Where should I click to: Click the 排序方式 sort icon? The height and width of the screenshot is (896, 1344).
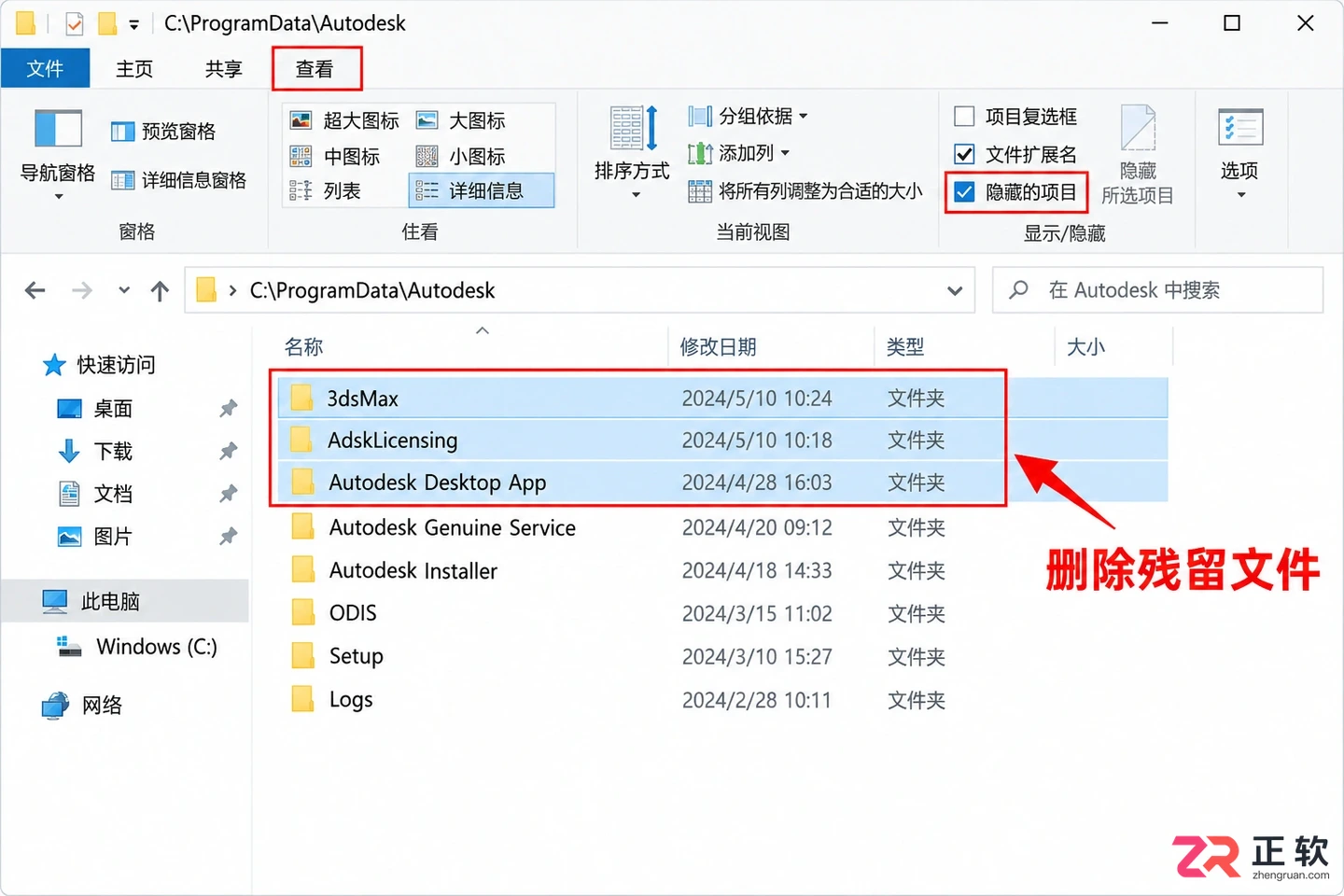(633, 129)
